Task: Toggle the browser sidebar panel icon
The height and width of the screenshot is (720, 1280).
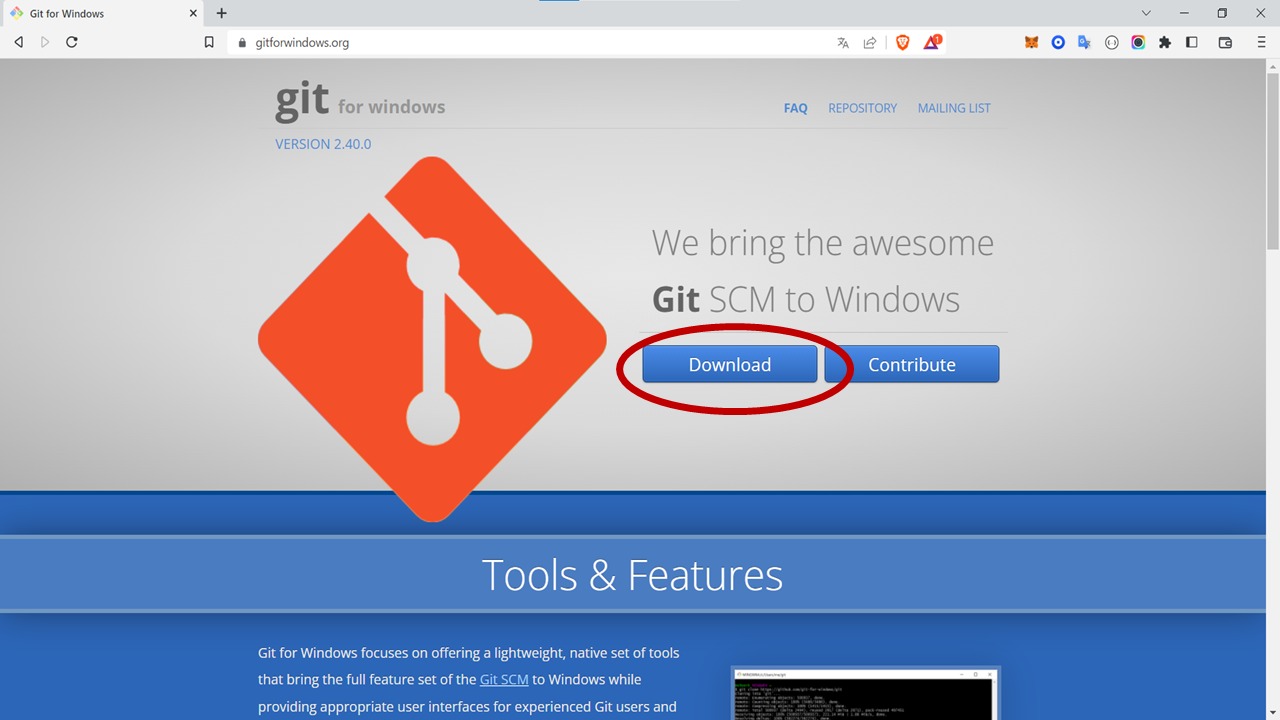Action: (1192, 42)
